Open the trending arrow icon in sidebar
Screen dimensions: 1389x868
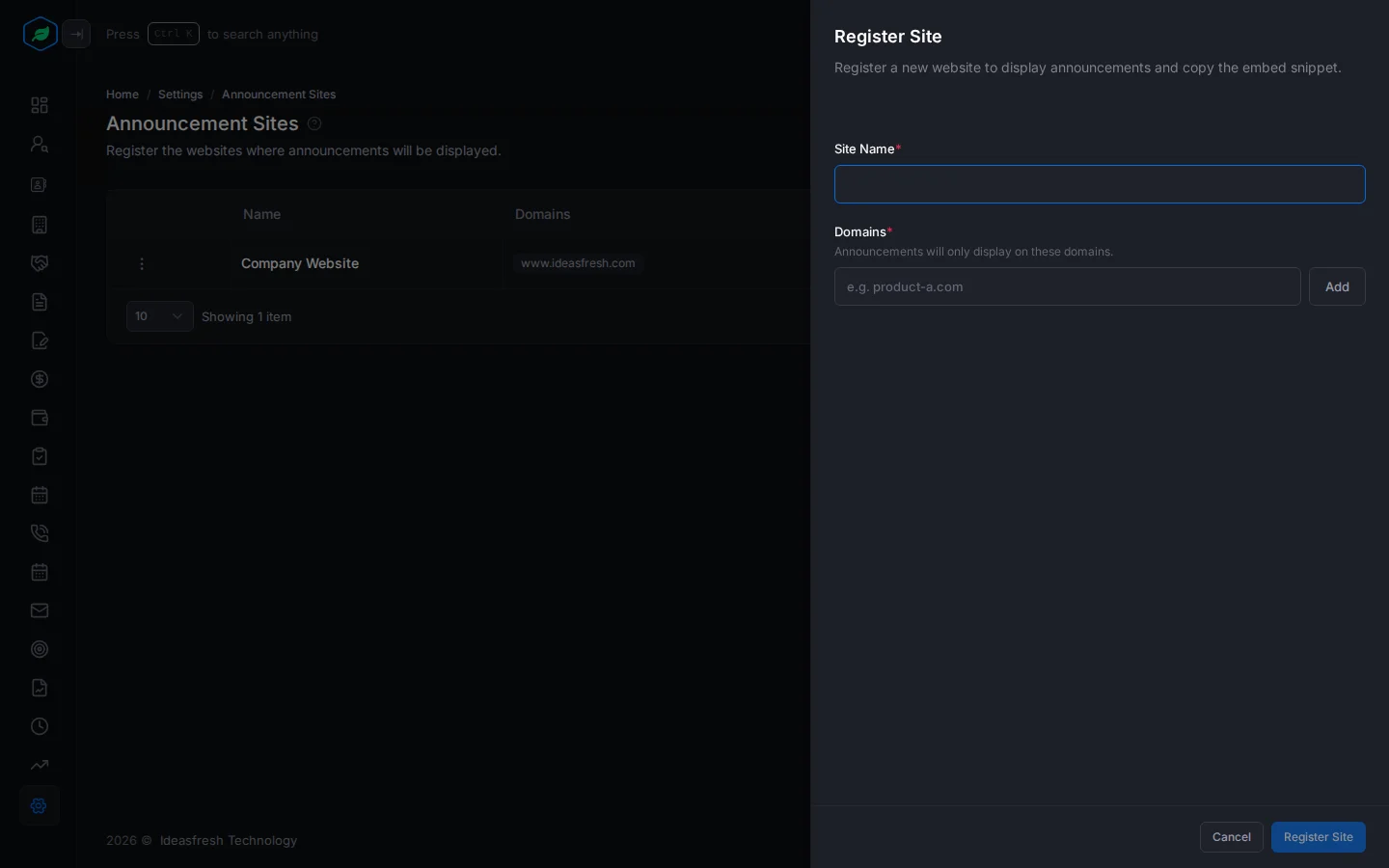coord(40,765)
